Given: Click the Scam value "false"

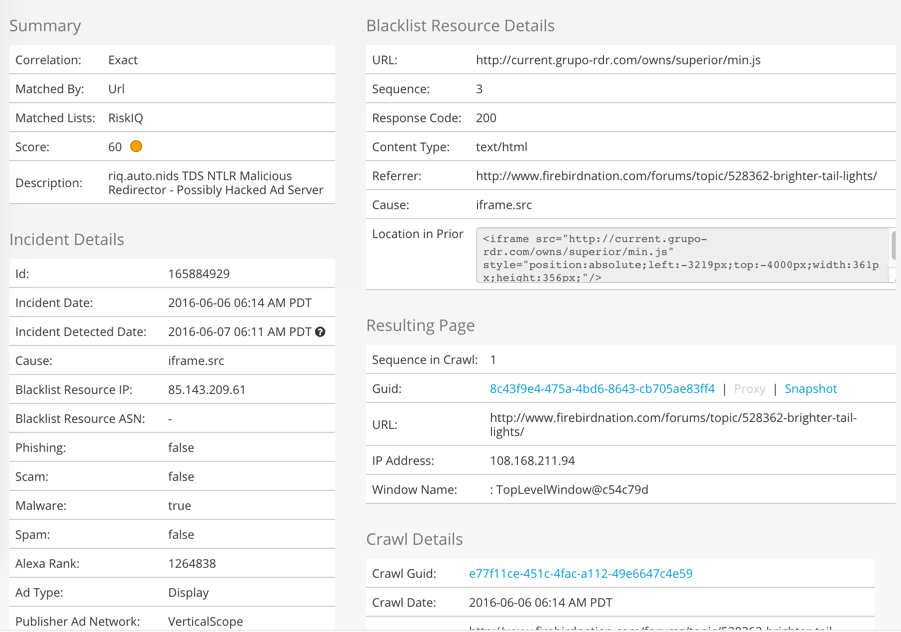Looking at the screenshot, I should [181, 476].
